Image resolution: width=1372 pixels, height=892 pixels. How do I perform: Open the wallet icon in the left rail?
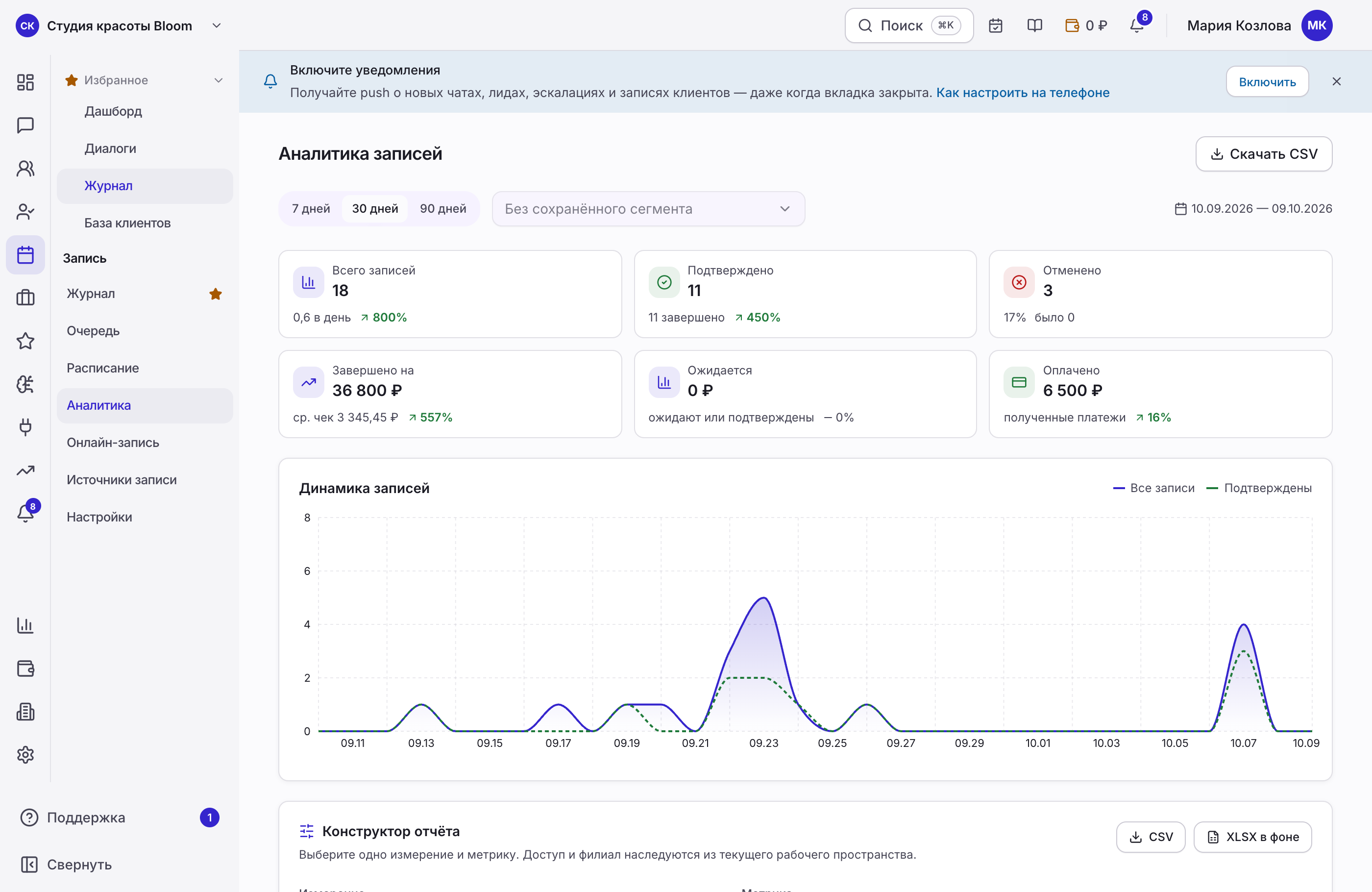[x=25, y=669]
